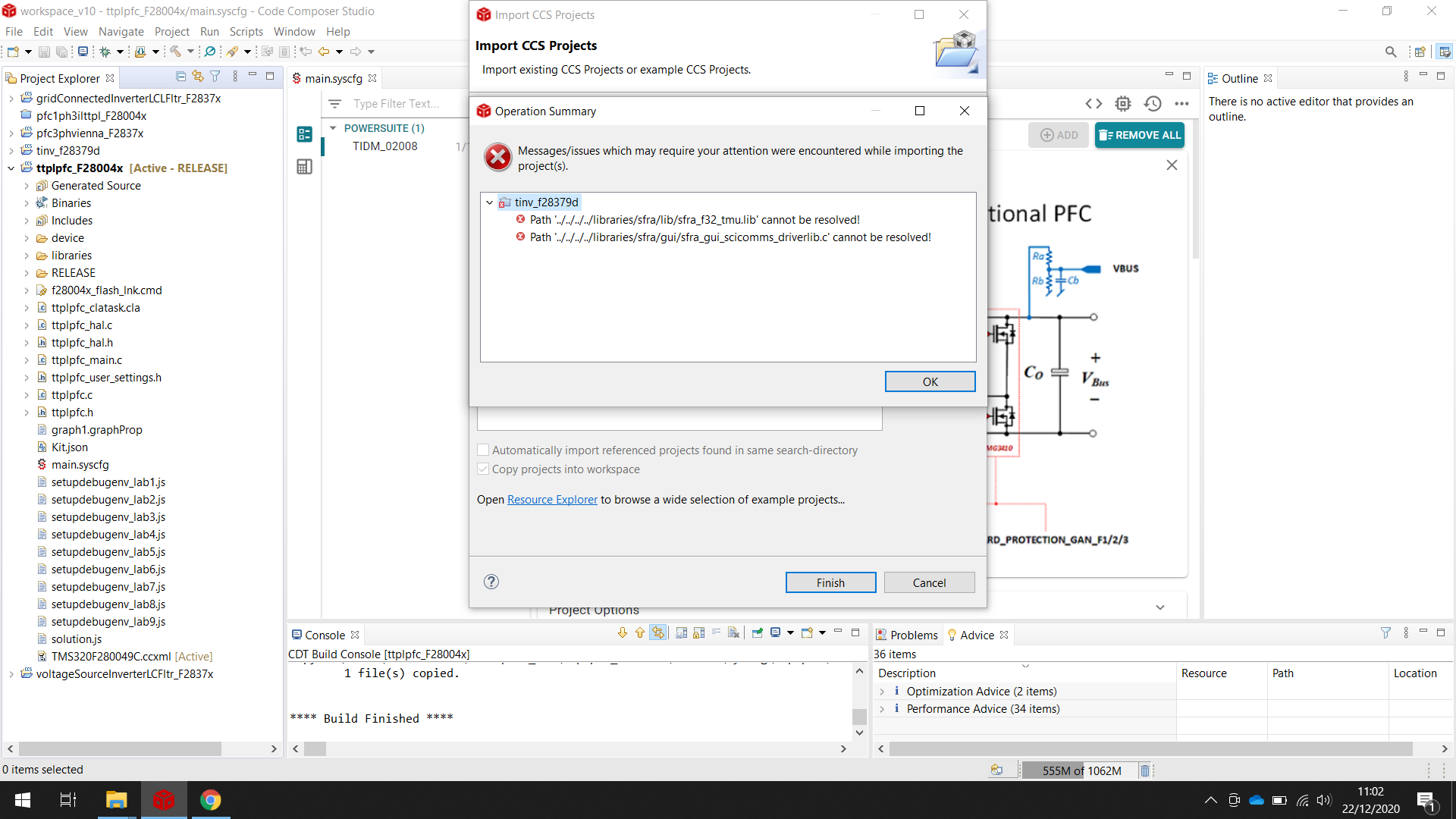Click the filter funnel icon in Problems panel
1456x819 pixels.
coord(1385,633)
